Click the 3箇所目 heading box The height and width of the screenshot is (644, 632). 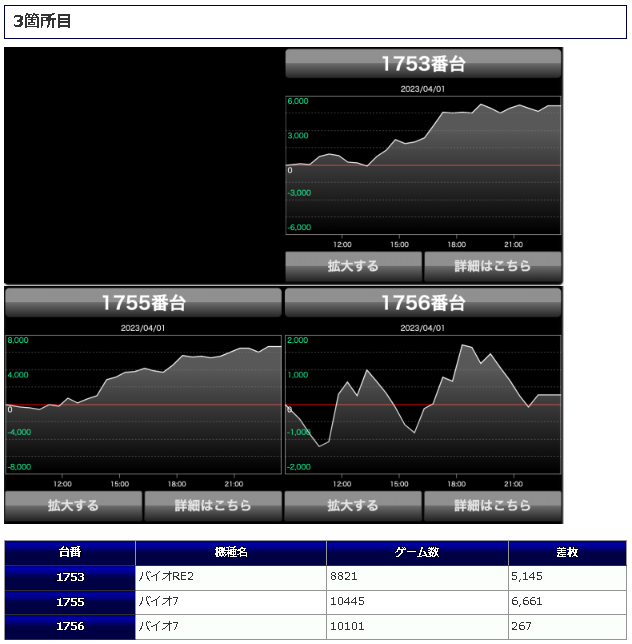coord(315,22)
